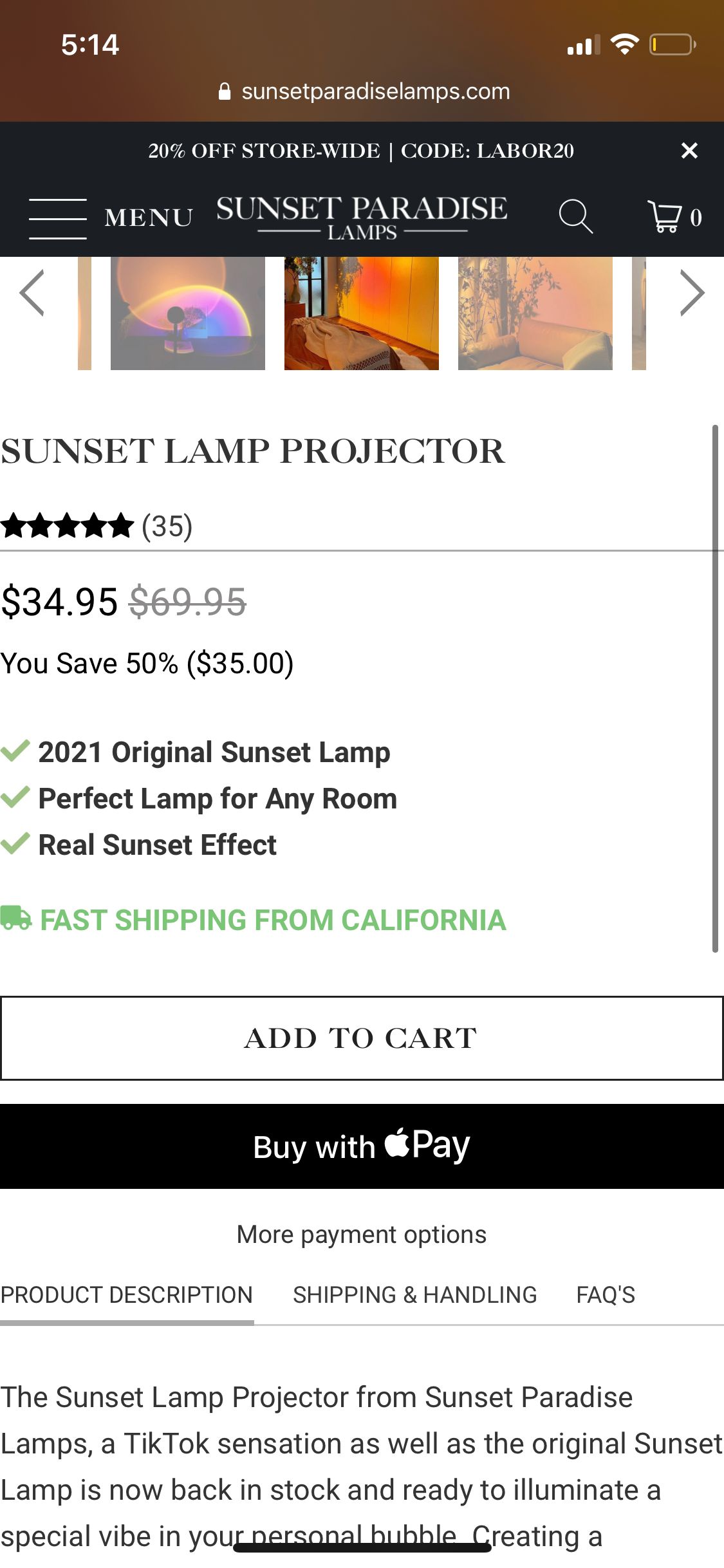Select the orange bedroom wall thumbnail

(362, 313)
